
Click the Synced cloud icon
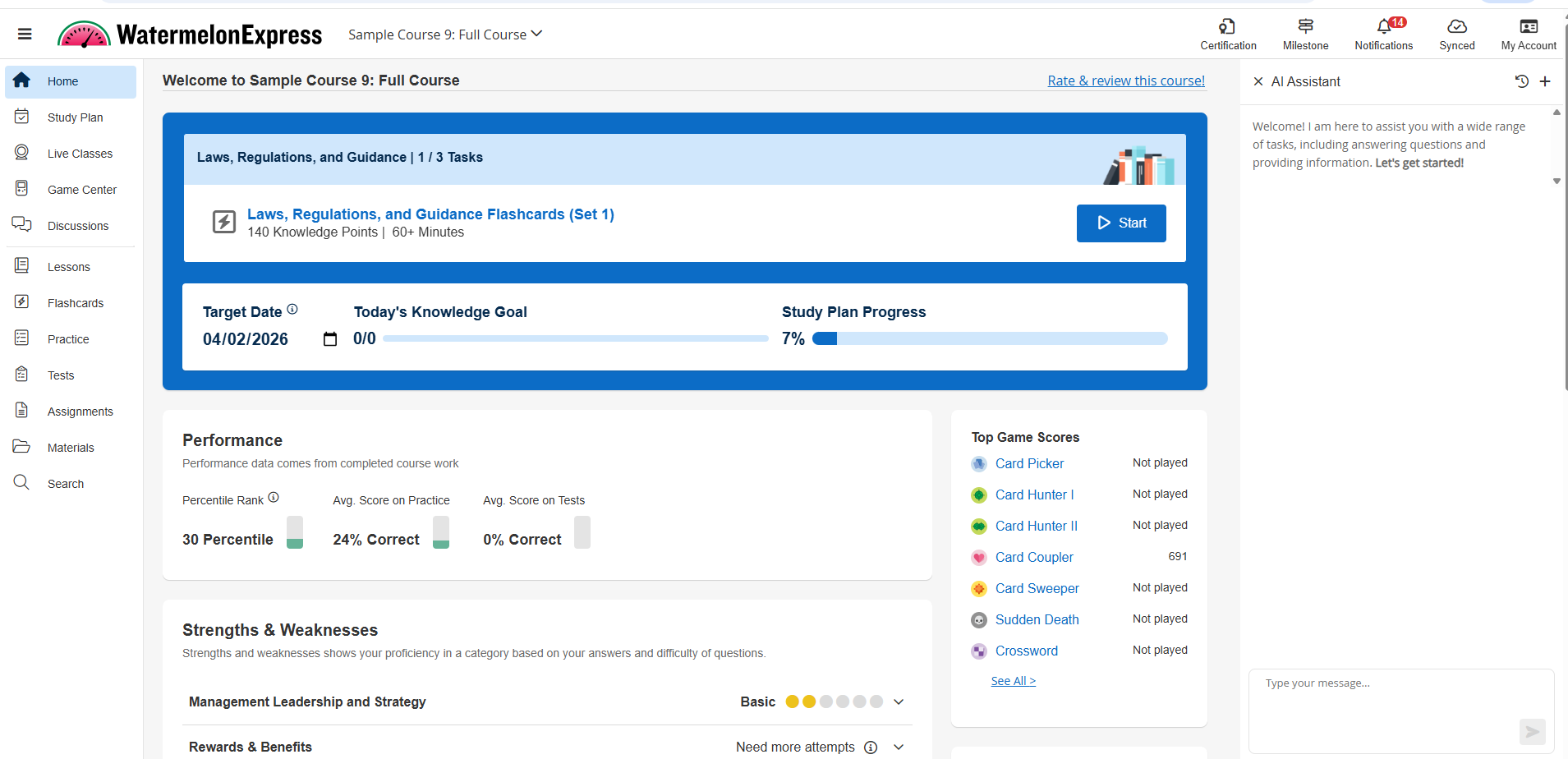1456,27
